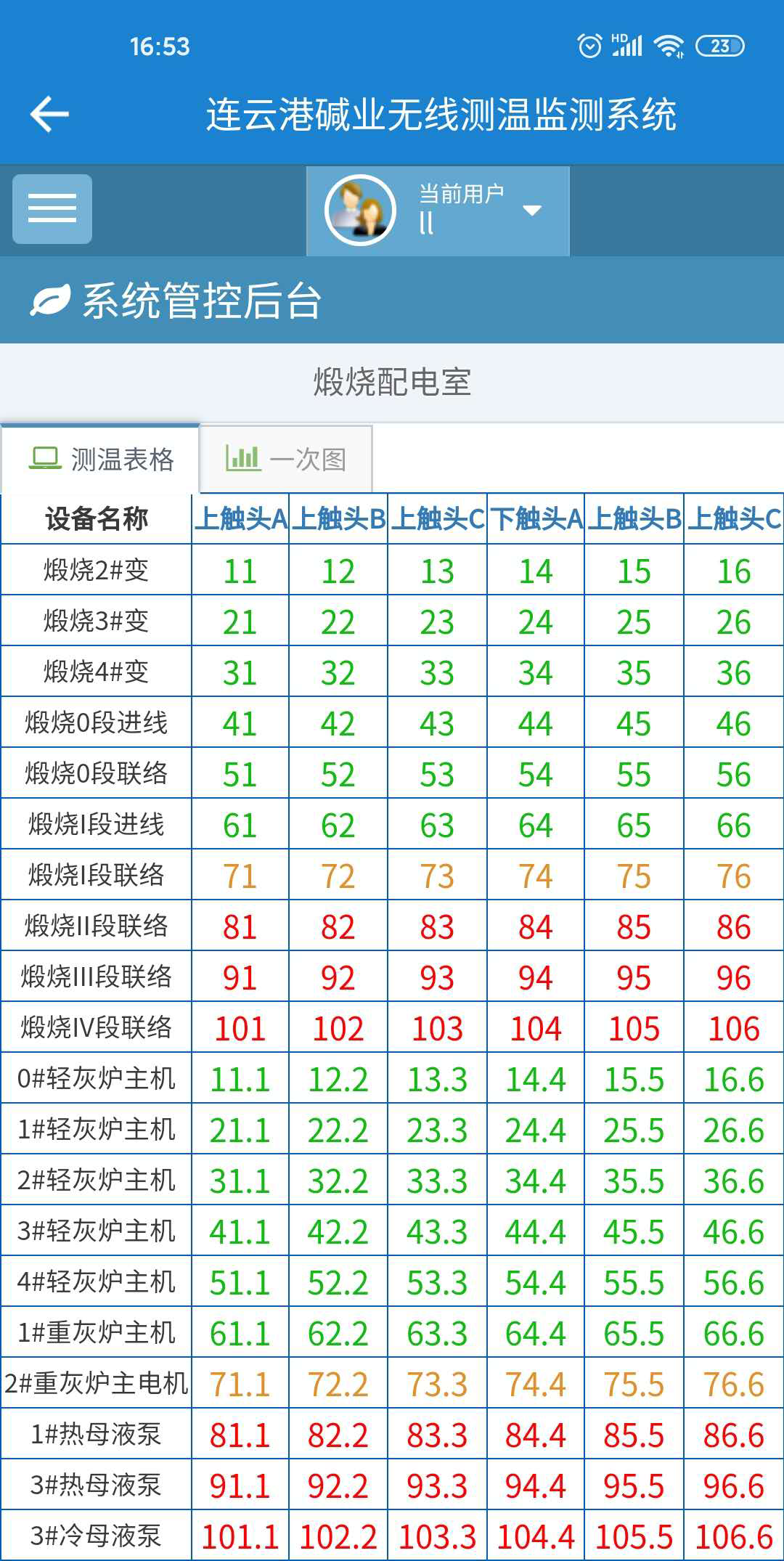Viewport: 784px width, 1561px height.
Task: Tap the battery level indicator
Action: pos(719,46)
